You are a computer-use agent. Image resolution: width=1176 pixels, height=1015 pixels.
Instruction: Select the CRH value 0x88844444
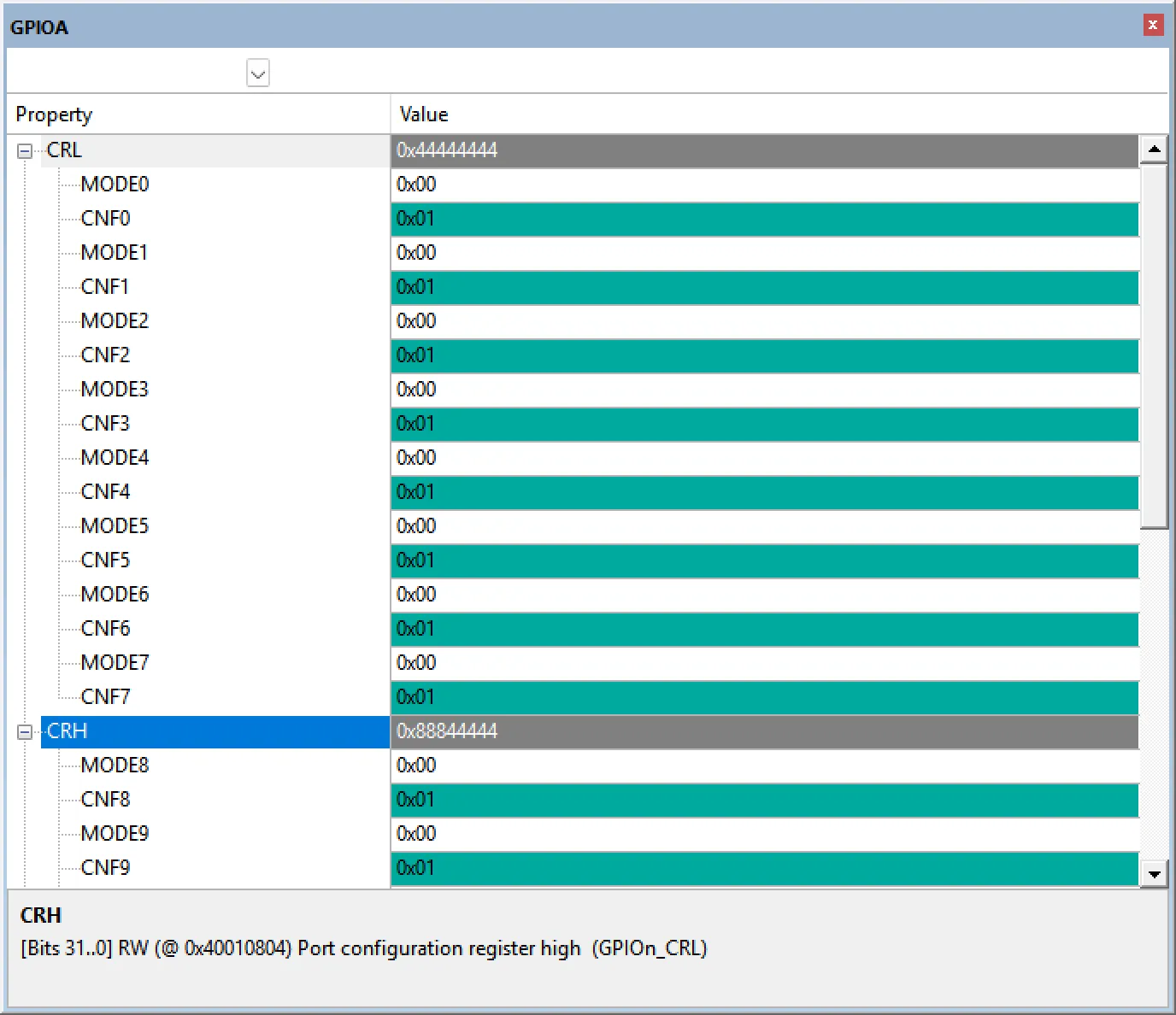(x=764, y=731)
